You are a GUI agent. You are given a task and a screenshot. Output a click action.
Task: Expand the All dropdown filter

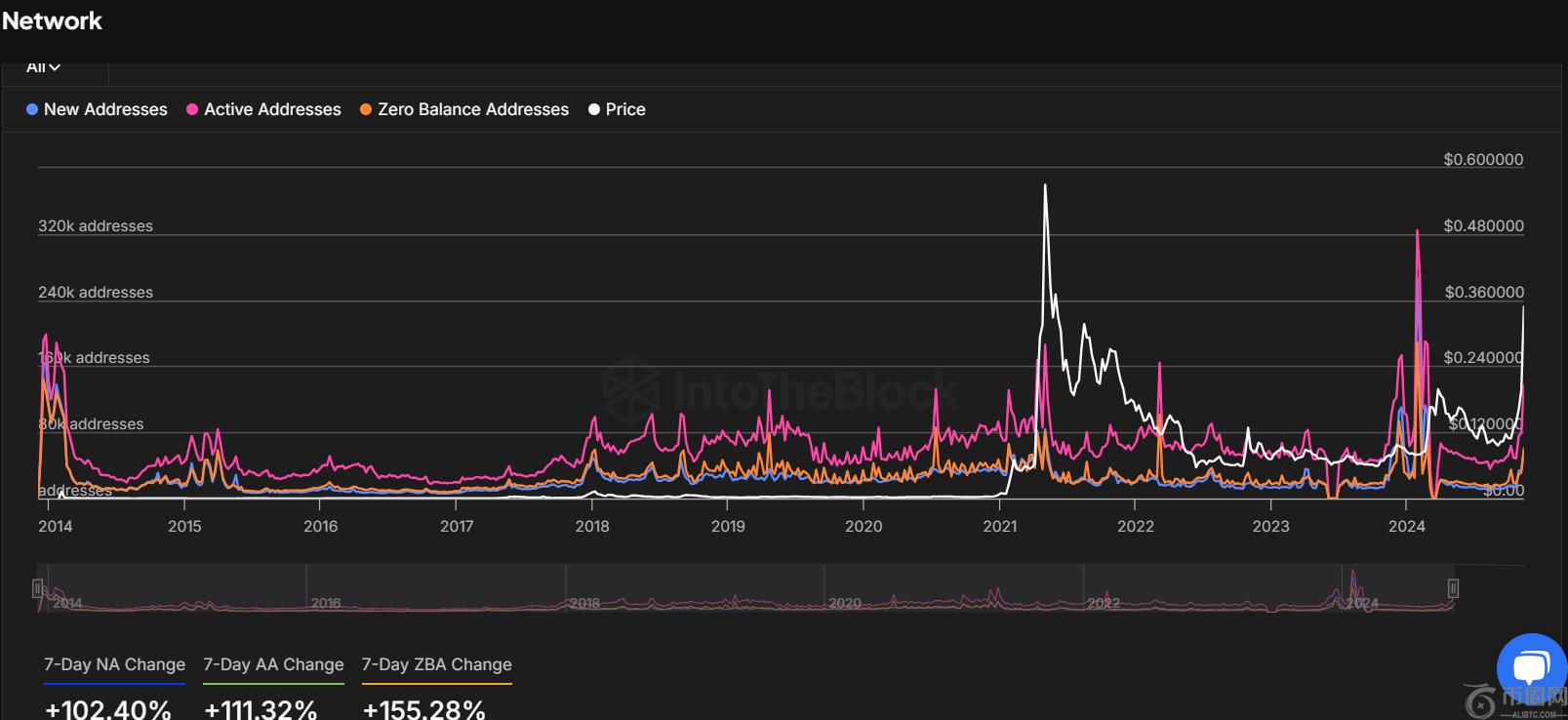coord(43,67)
